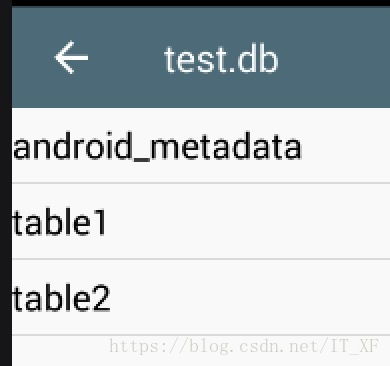Viewport: 390px width, 366px height.
Task: Click divider line between table1 and table2
Action: pyautogui.click(x=201, y=259)
